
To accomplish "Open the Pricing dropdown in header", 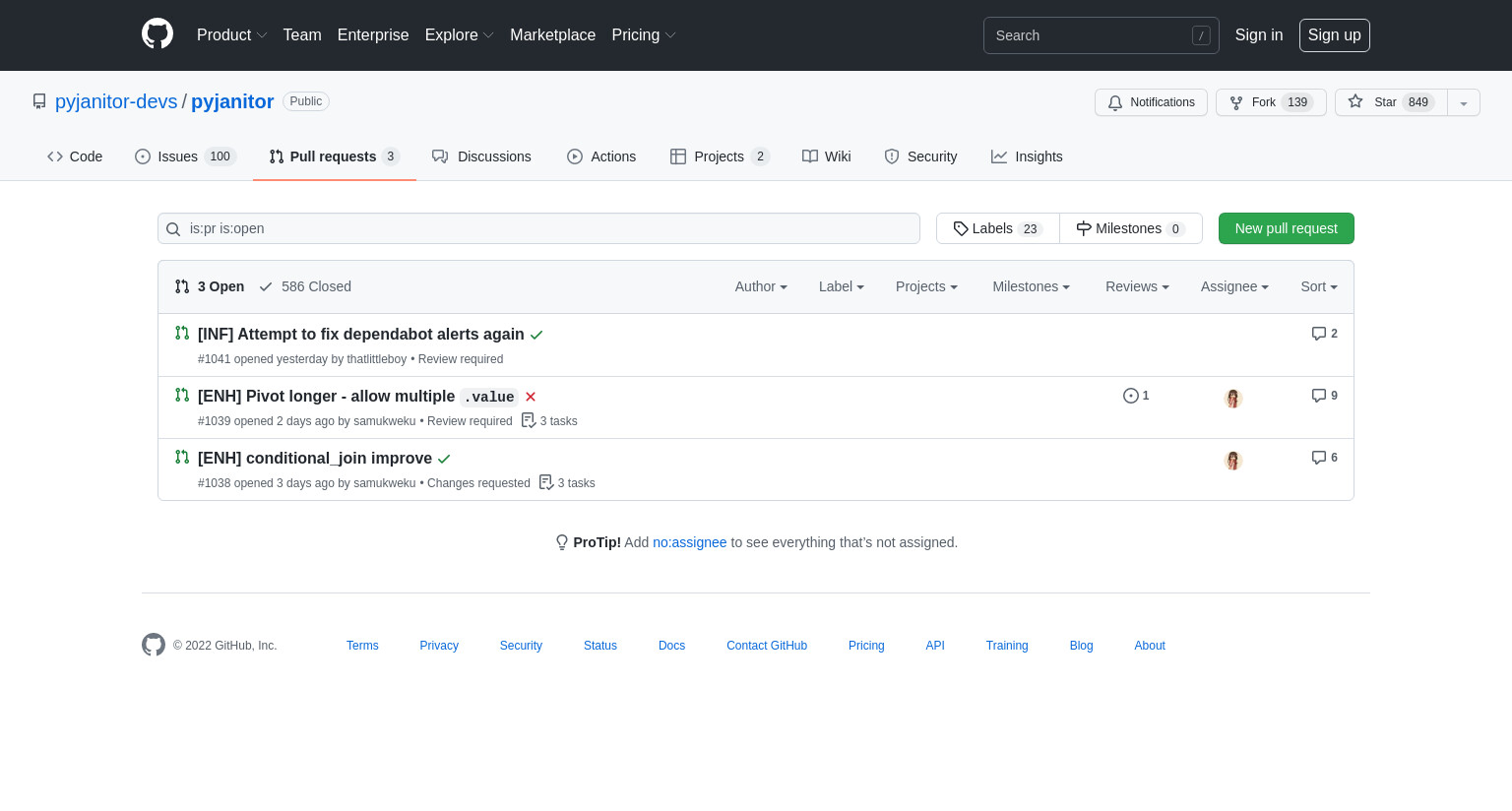I will (643, 34).
